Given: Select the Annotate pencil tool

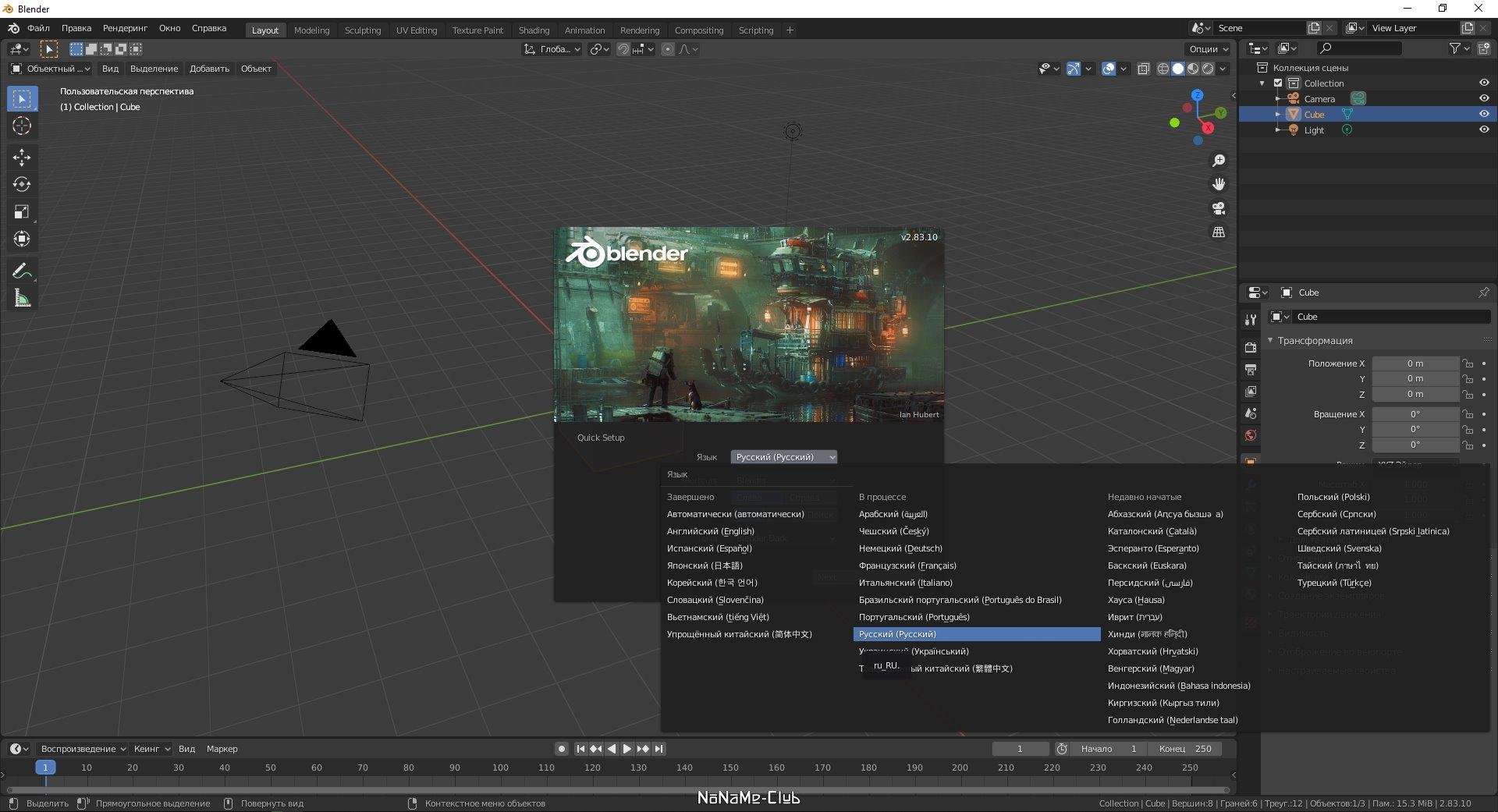Looking at the screenshot, I should pos(22,271).
